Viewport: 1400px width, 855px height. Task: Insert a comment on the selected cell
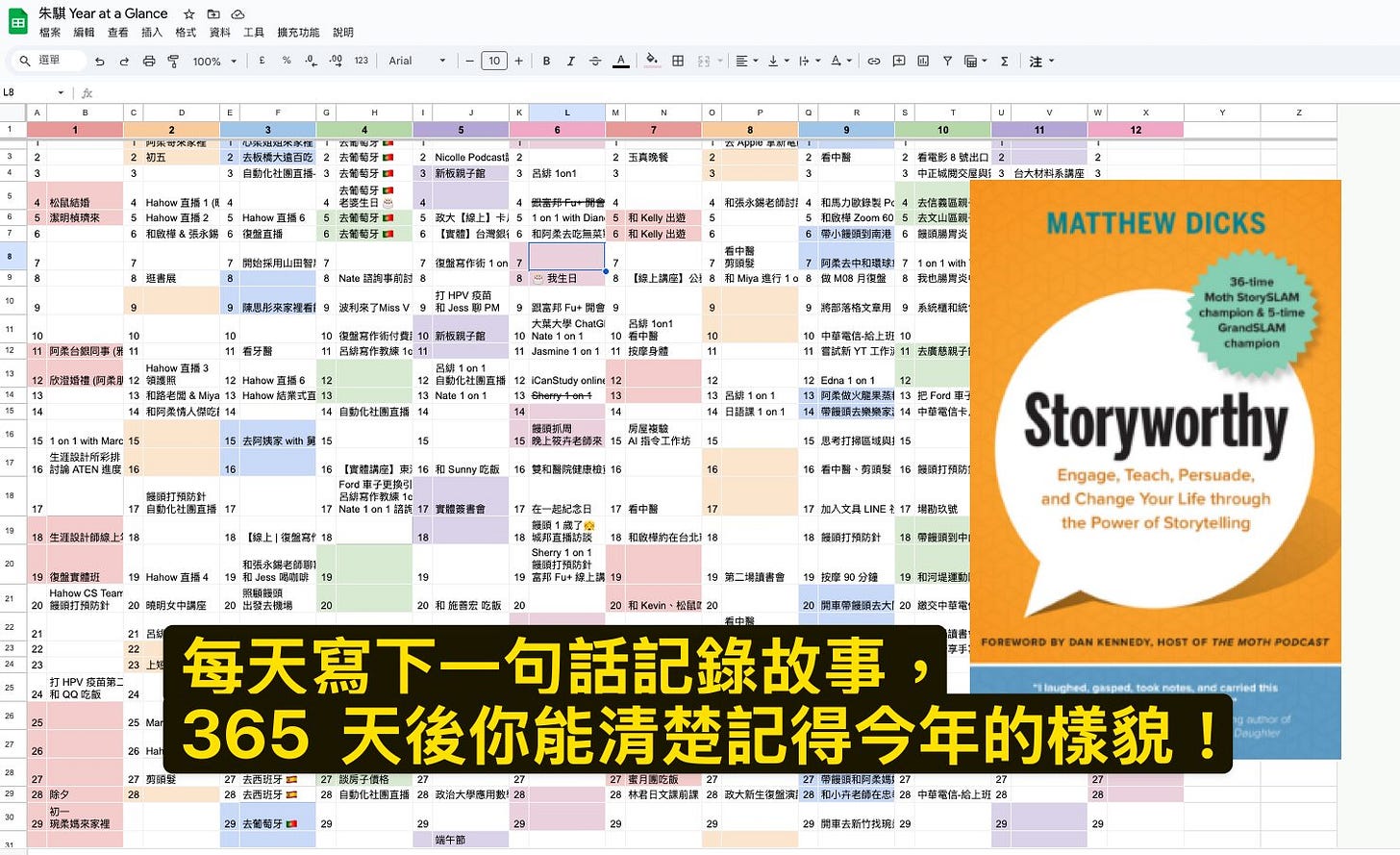point(898,61)
